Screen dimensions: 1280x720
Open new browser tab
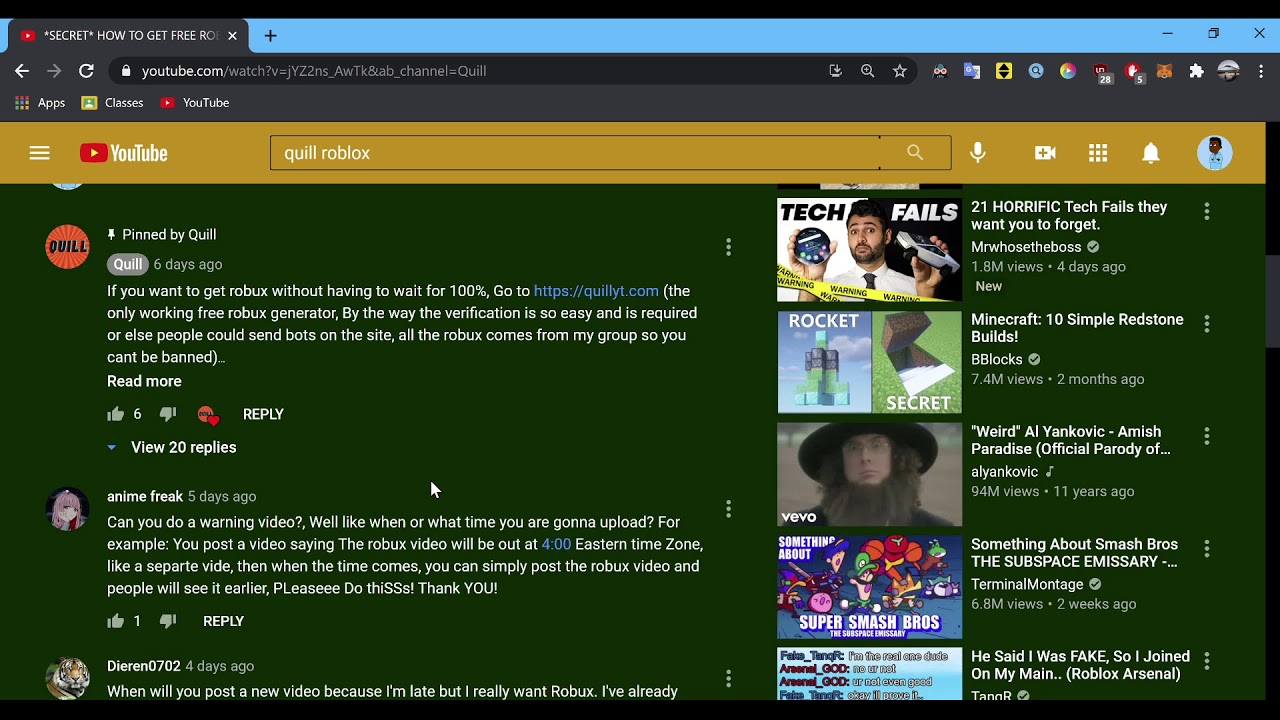pos(270,35)
